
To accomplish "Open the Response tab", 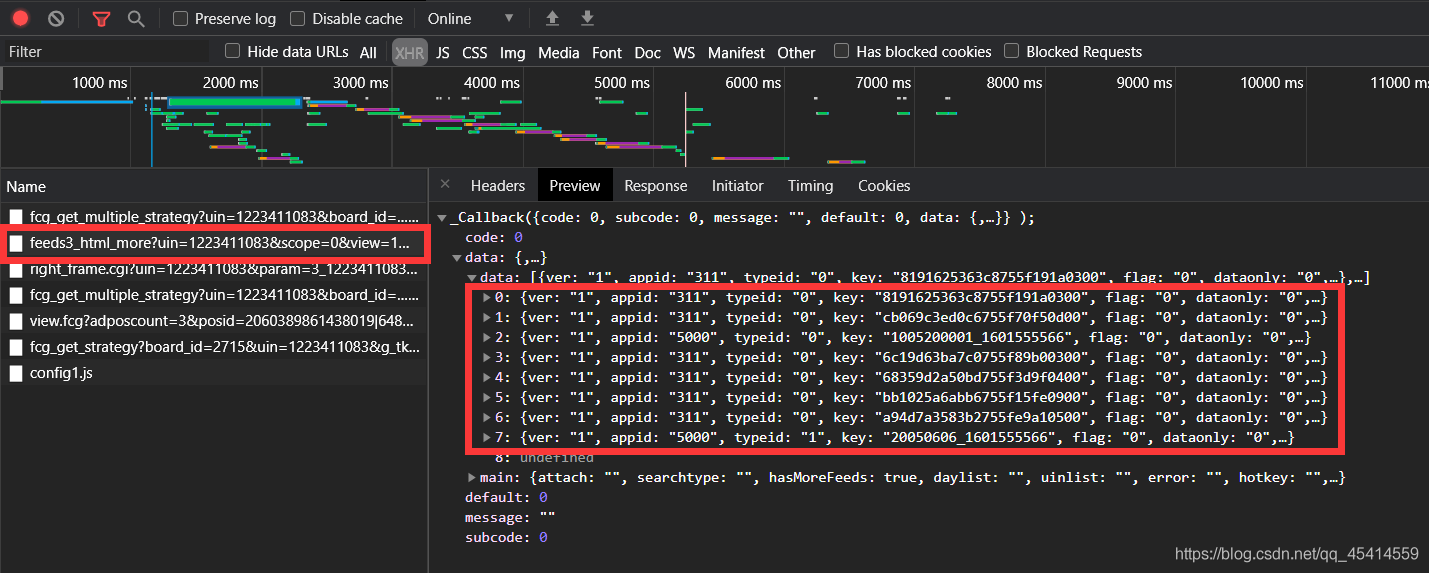I will point(656,185).
